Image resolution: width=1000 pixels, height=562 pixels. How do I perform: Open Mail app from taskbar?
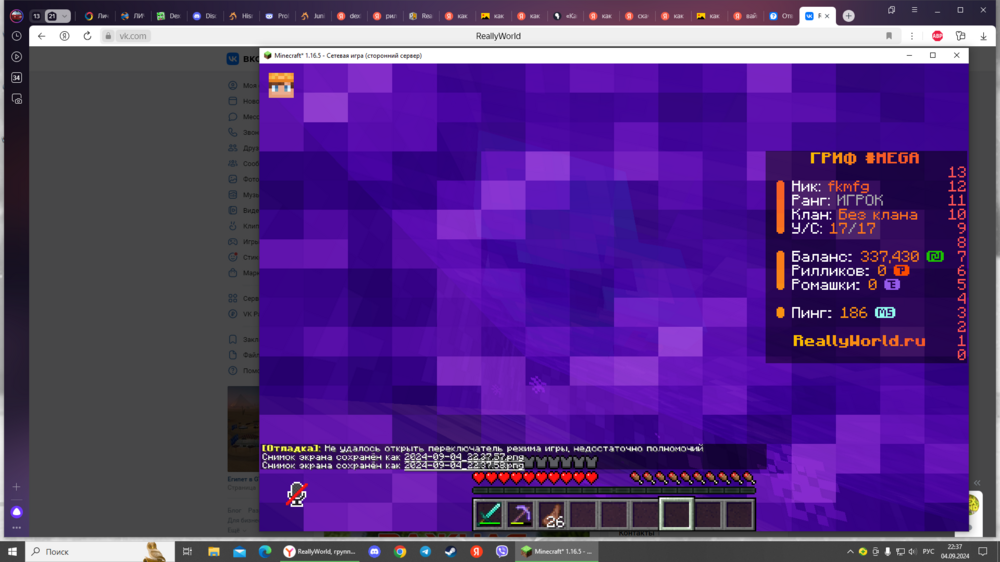tap(239, 551)
